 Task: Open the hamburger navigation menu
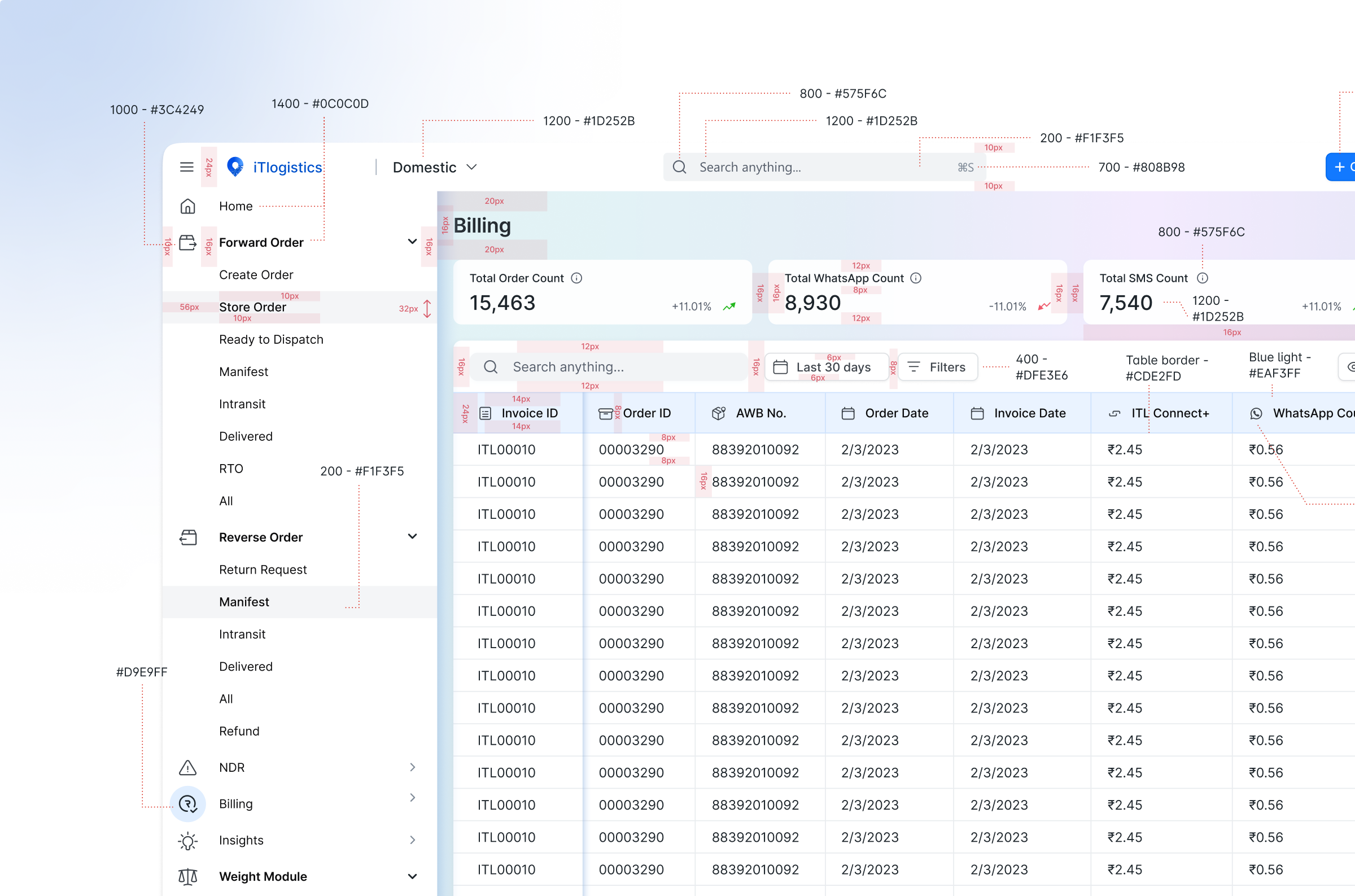point(186,167)
